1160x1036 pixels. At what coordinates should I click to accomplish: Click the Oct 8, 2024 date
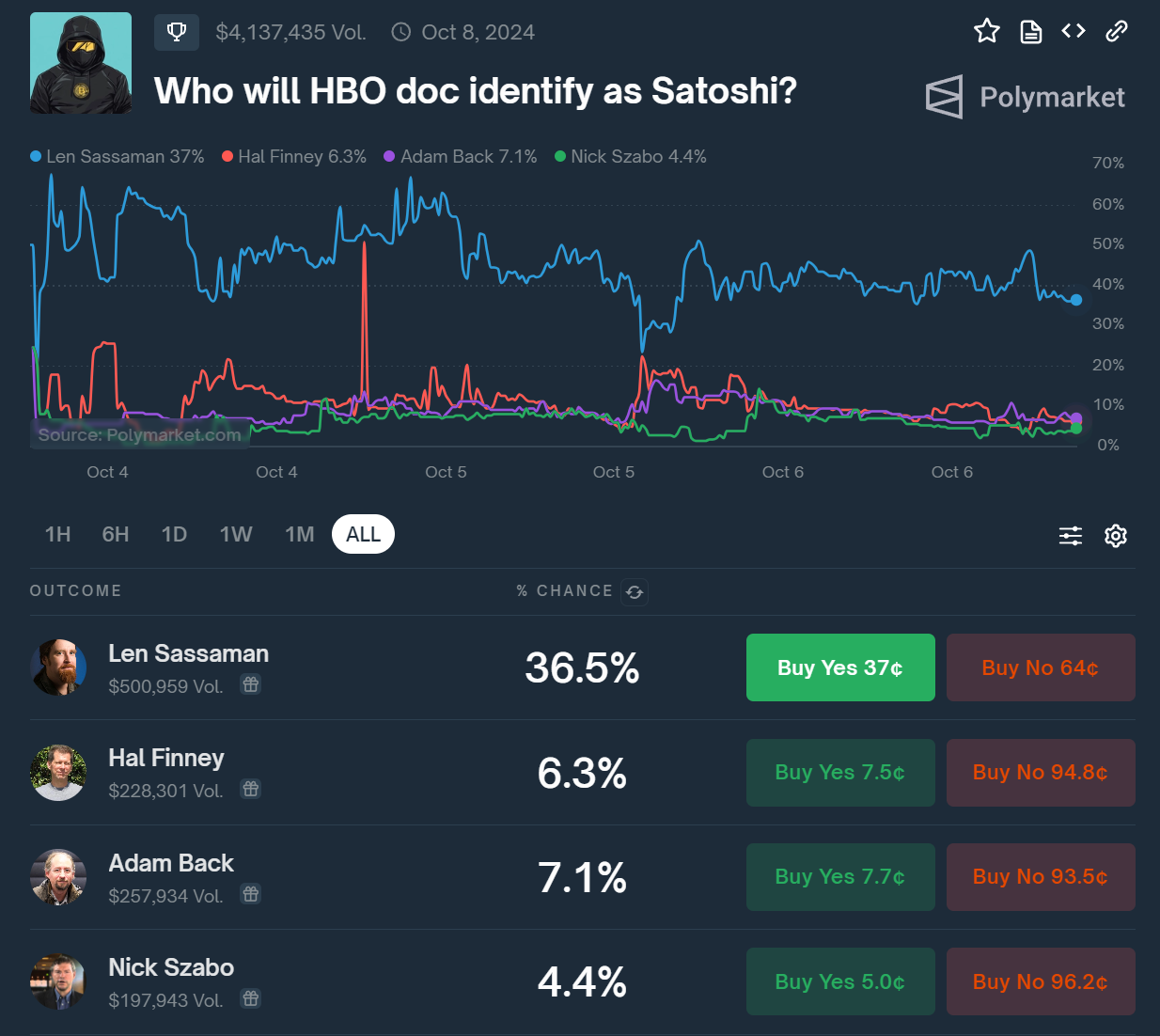click(x=478, y=32)
